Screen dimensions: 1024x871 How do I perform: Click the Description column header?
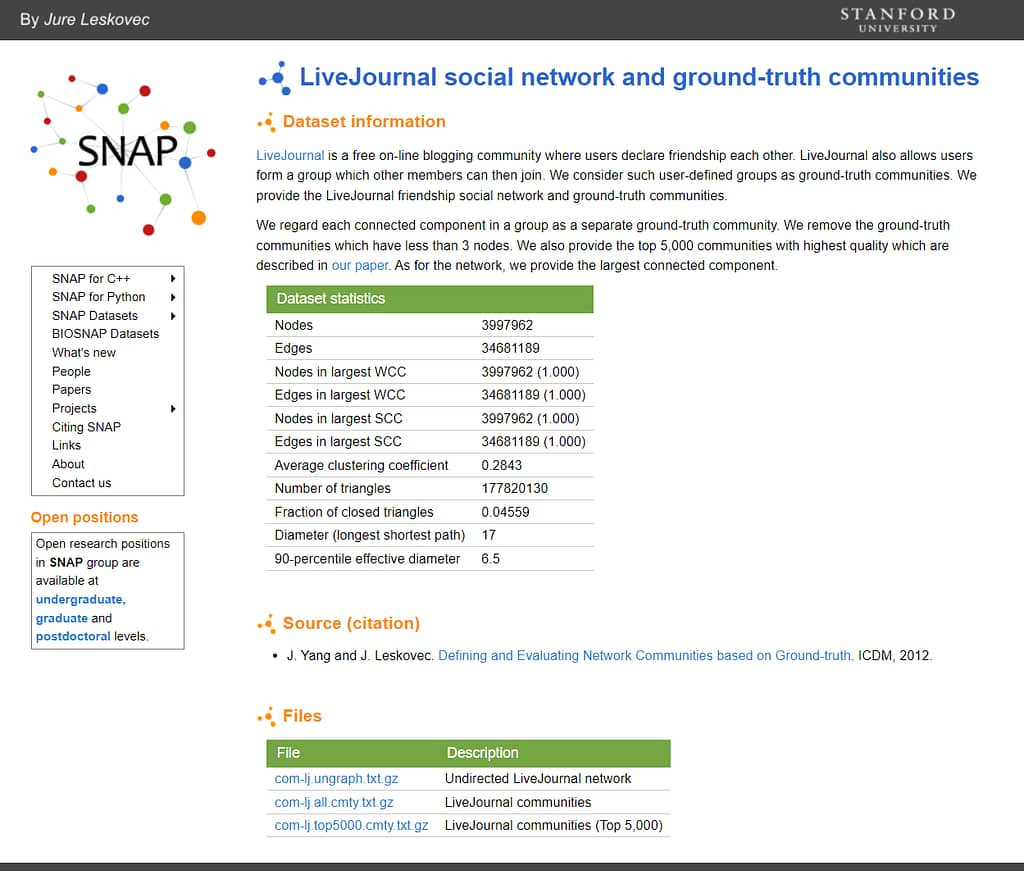(483, 753)
